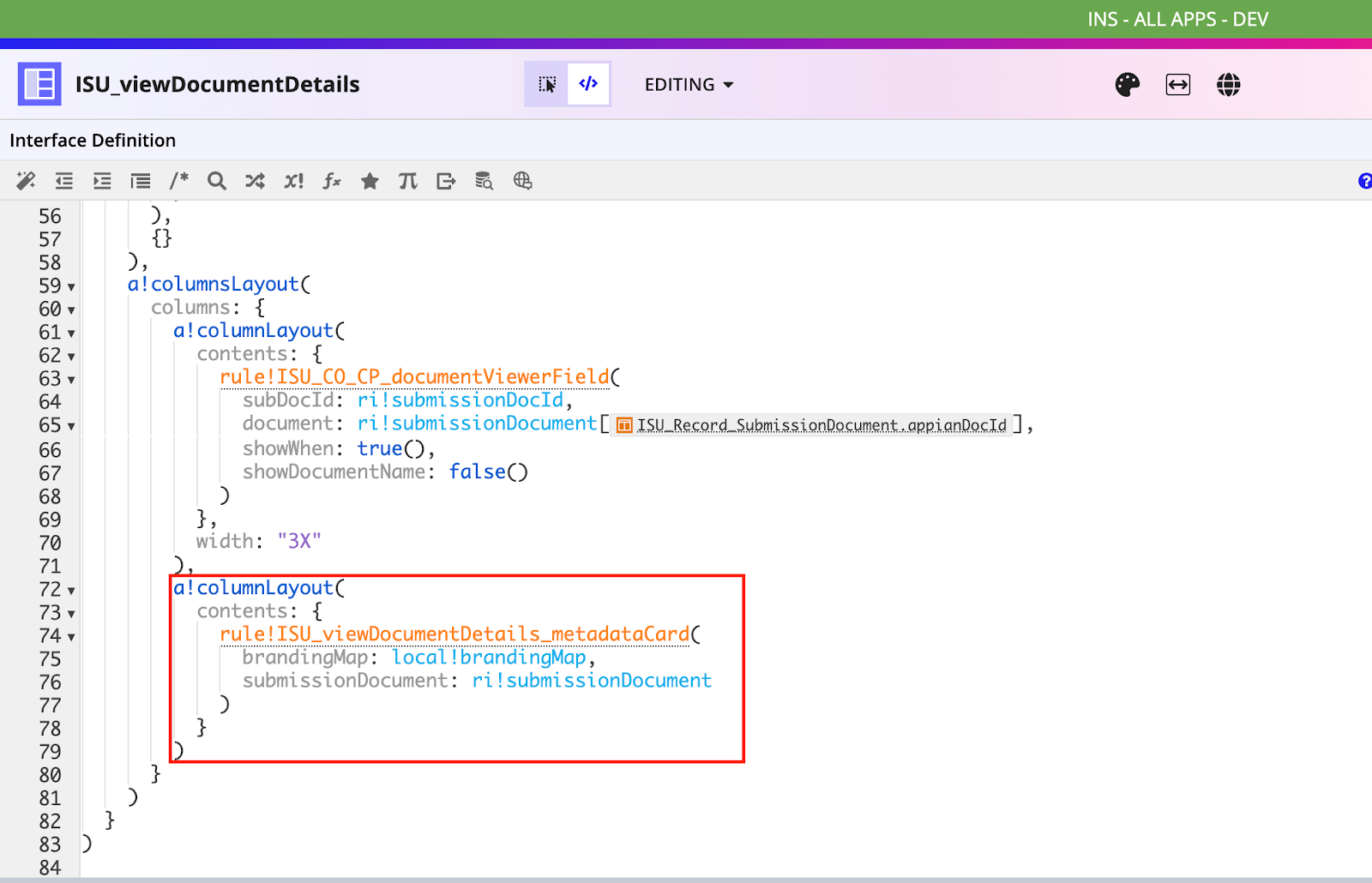Image resolution: width=1372 pixels, height=883 pixels.
Task: Click the star toolbar icon
Action: pyautogui.click(x=370, y=181)
